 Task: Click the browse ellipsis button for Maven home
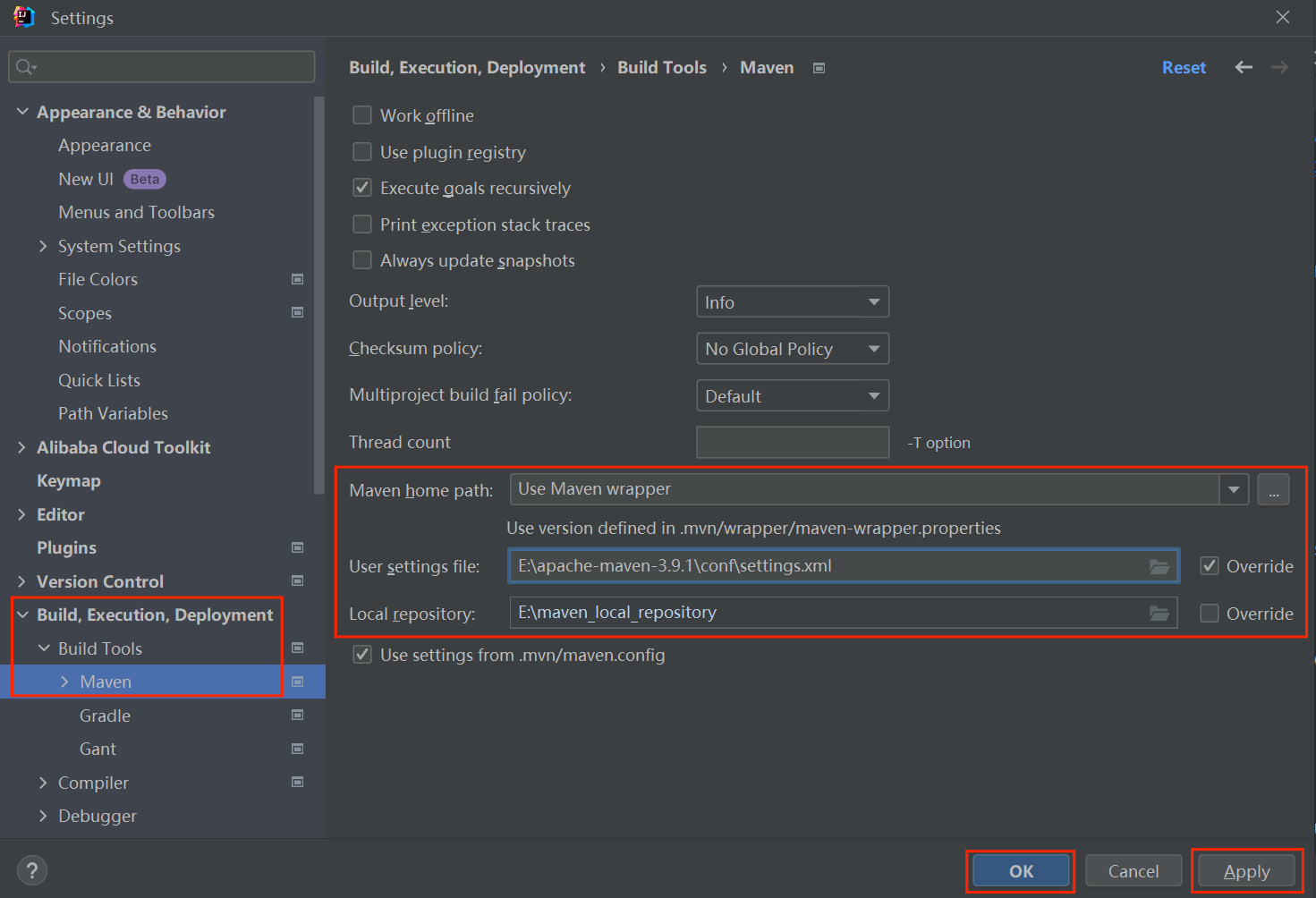(x=1273, y=490)
